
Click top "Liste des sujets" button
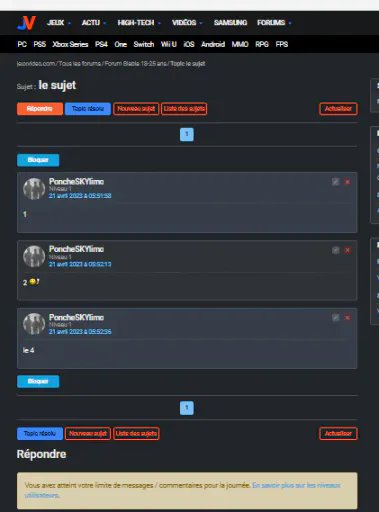[184, 109]
